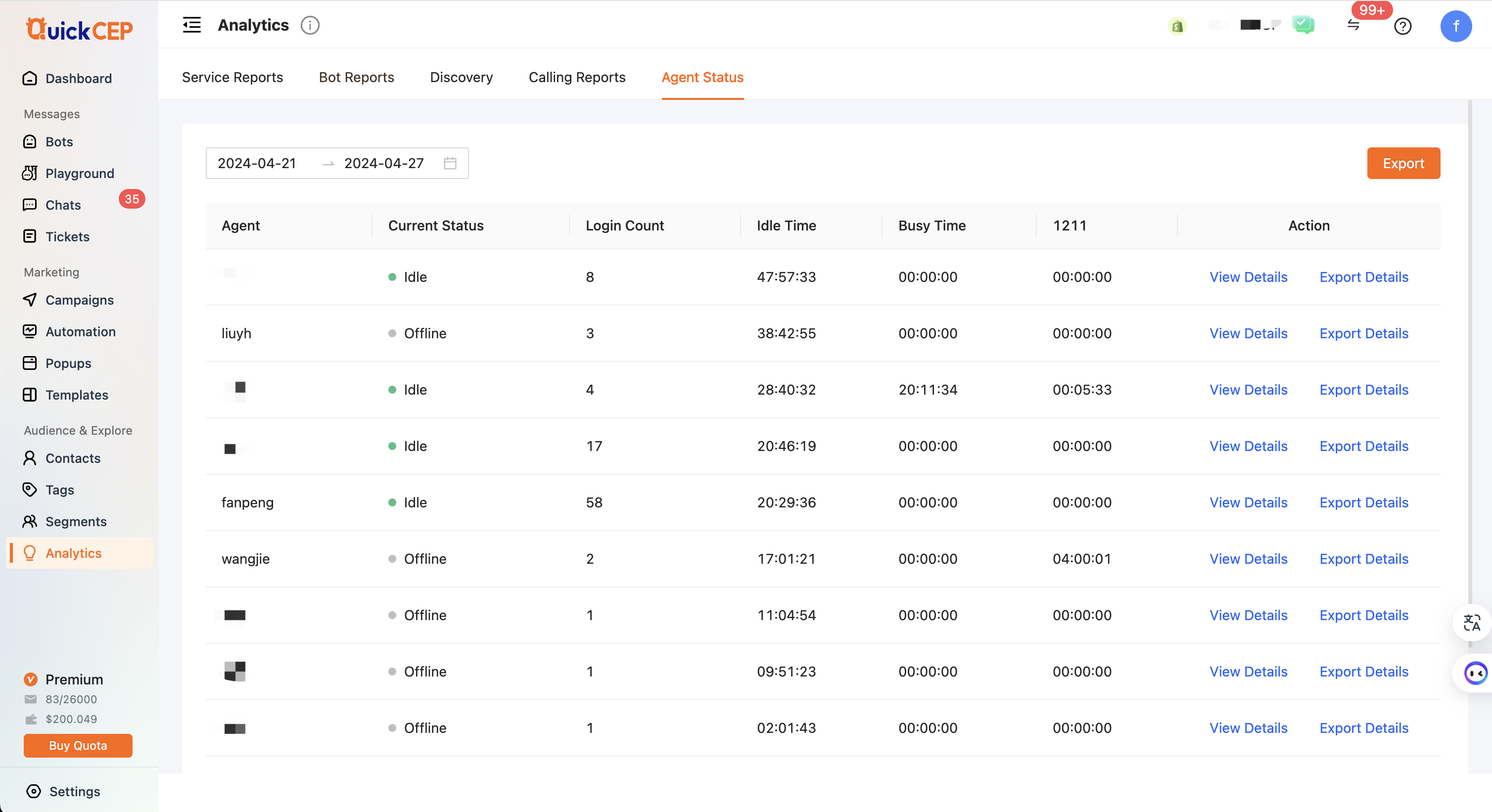
Task: Click agent name fanpeng
Action: [x=247, y=502]
